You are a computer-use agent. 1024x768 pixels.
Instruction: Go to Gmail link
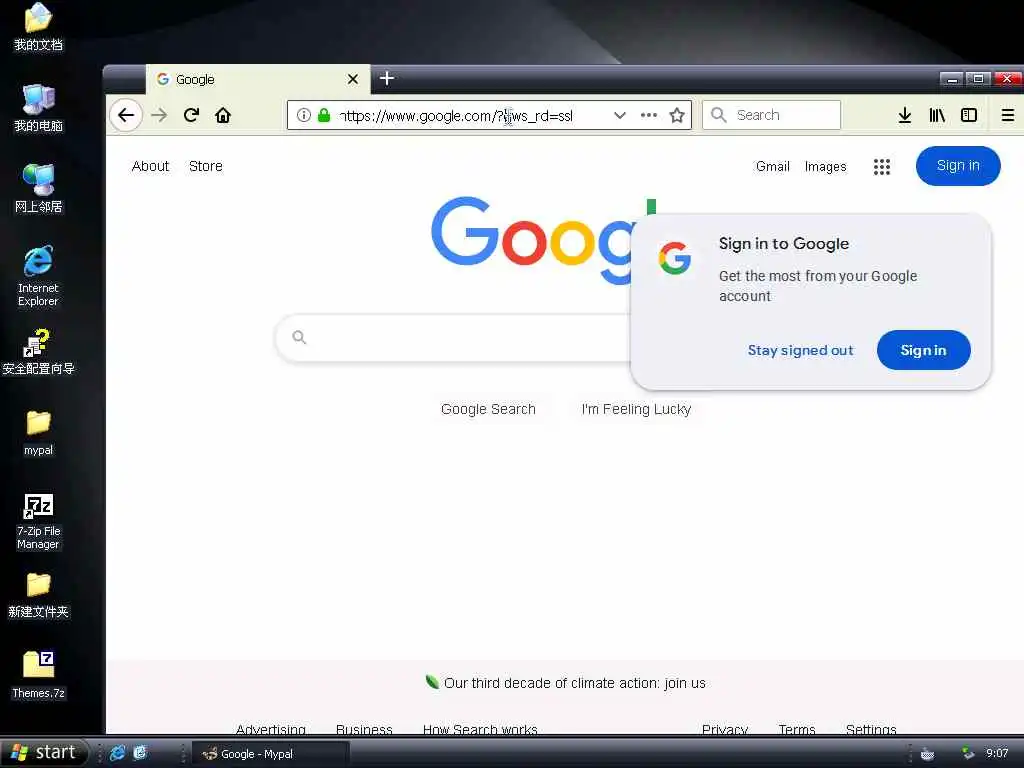(x=773, y=167)
